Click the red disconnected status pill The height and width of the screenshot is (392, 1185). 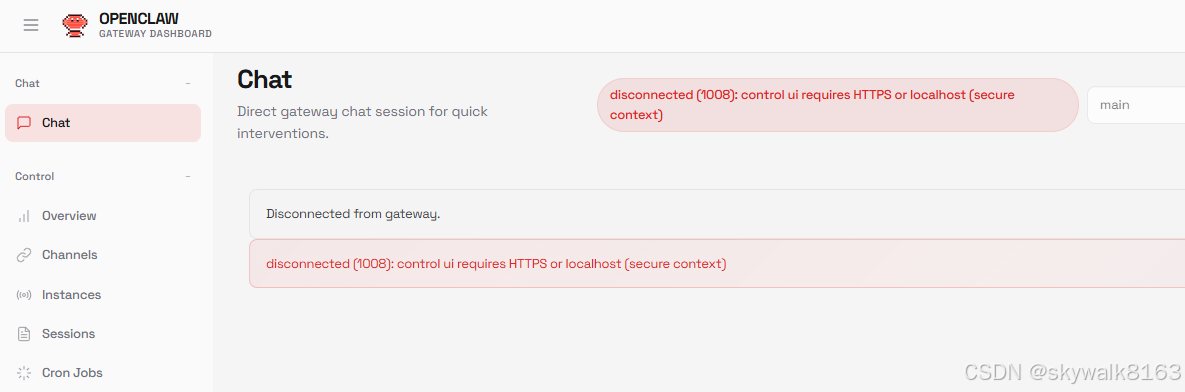click(837, 105)
